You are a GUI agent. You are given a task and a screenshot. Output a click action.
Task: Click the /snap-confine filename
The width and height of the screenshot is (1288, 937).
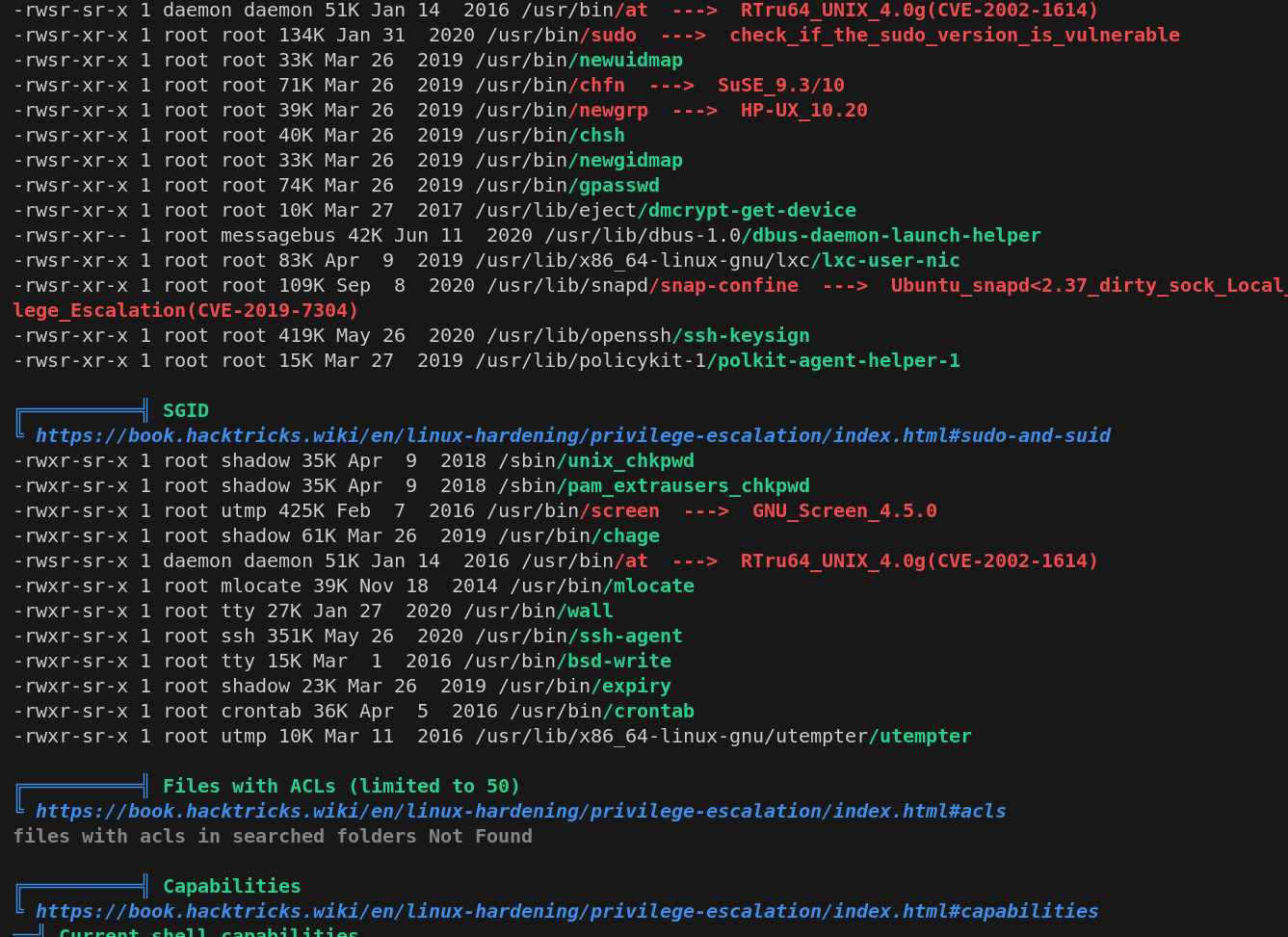(x=723, y=285)
